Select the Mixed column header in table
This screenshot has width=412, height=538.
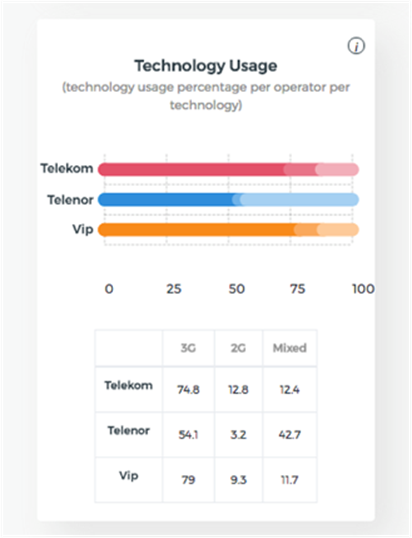click(x=290, y=348)
